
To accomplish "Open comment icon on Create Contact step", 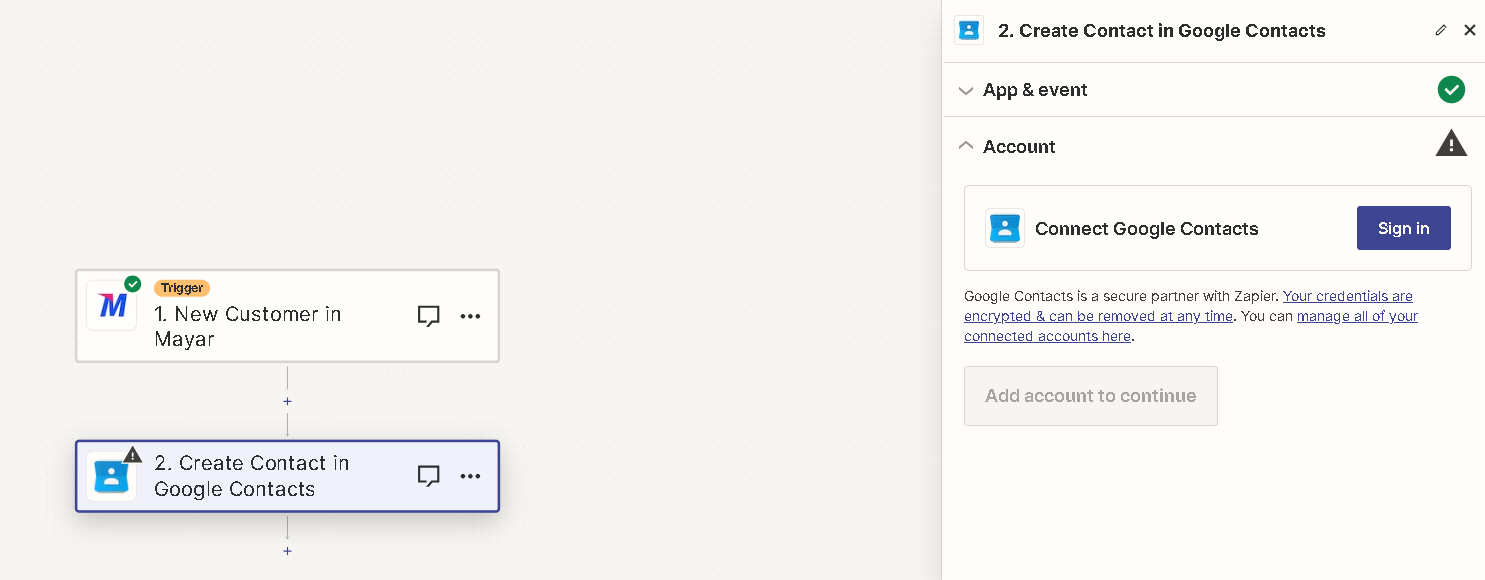I will pos(428,476).
